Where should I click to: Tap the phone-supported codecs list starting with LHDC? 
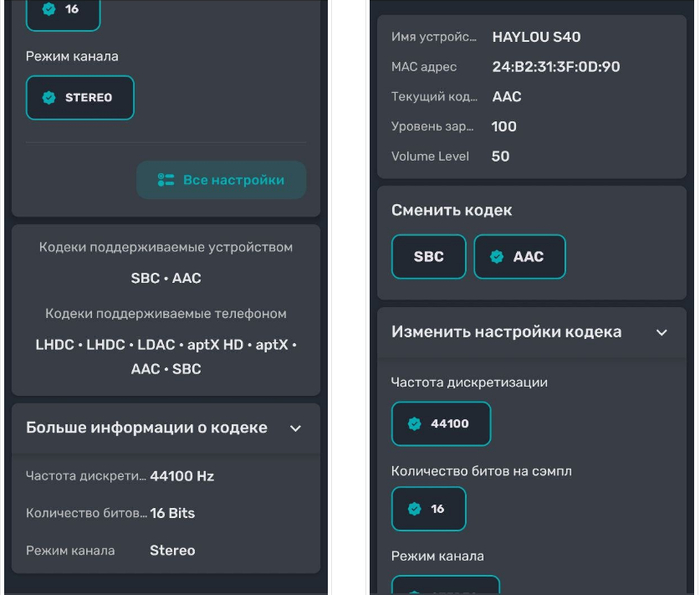(166, 357)
